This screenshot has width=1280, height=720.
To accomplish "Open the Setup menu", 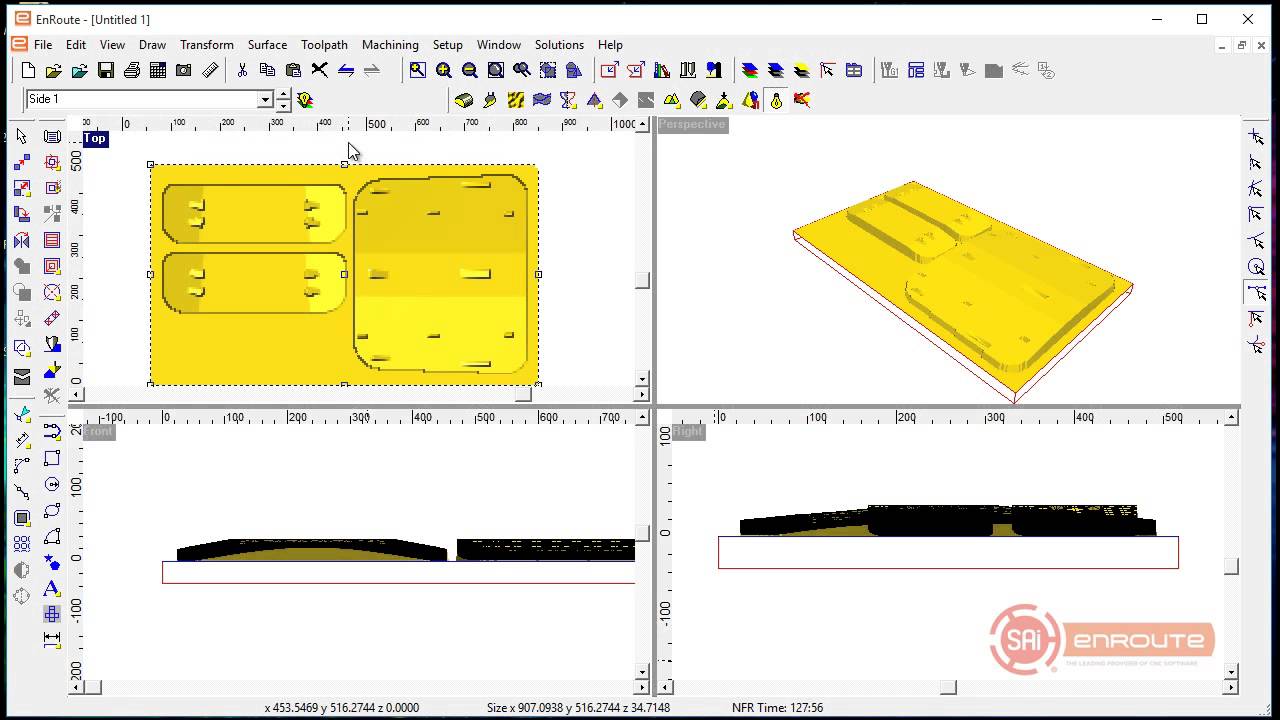I will point(447,45).
